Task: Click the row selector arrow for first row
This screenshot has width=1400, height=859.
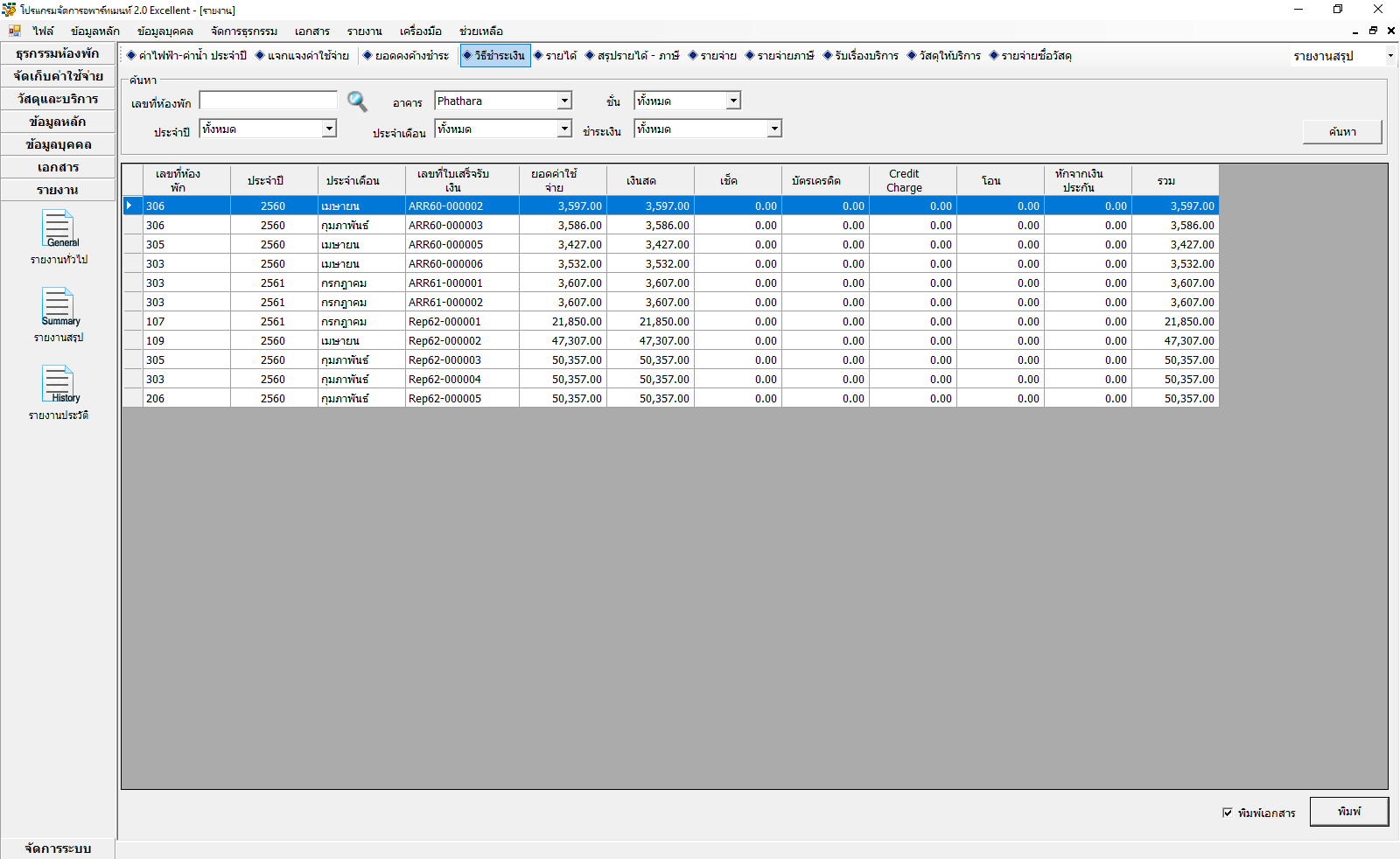Action: point(133,206)
